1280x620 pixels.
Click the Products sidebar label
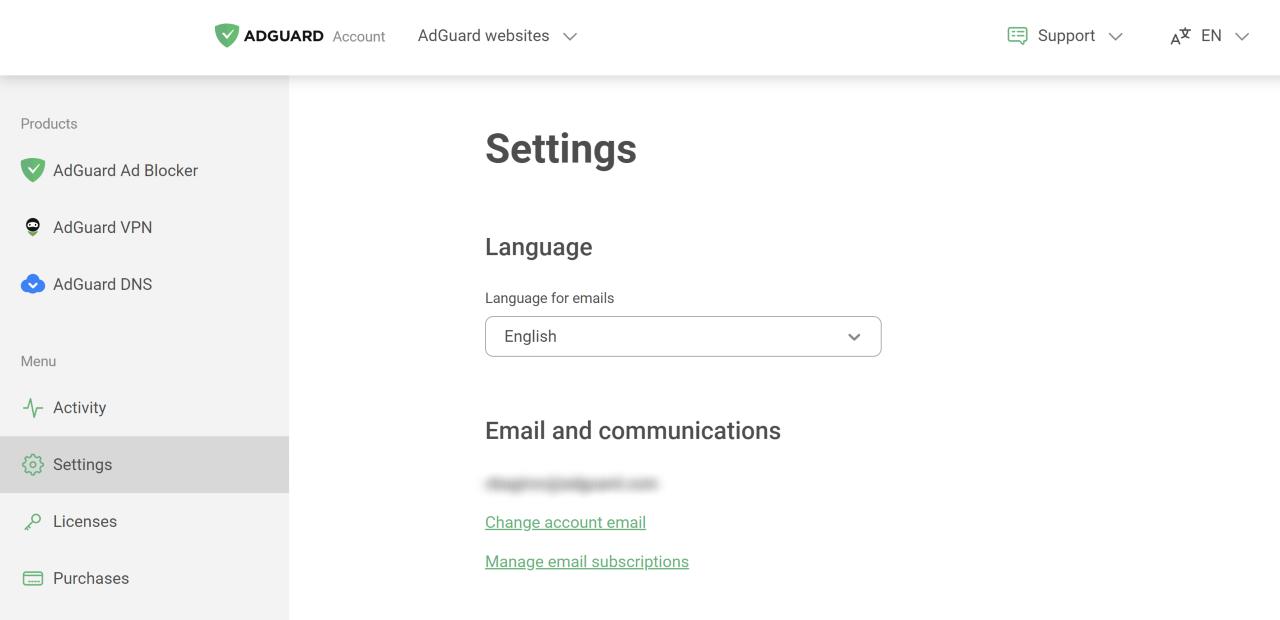[49, 124]
